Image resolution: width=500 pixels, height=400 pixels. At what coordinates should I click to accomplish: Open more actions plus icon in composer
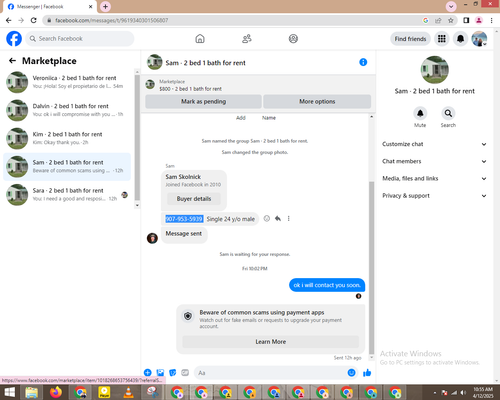click(148, 373)
